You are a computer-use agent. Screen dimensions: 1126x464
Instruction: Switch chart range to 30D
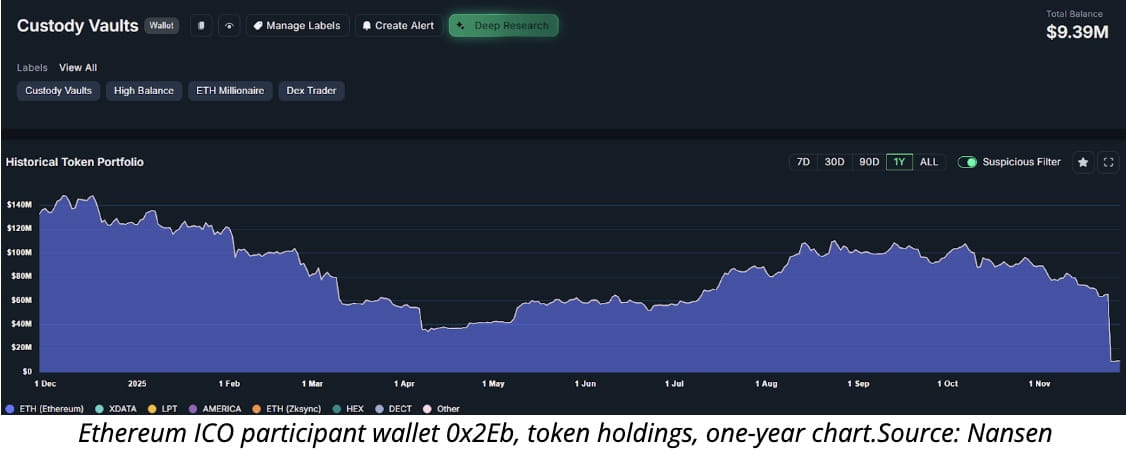click(x=834, y=162)
